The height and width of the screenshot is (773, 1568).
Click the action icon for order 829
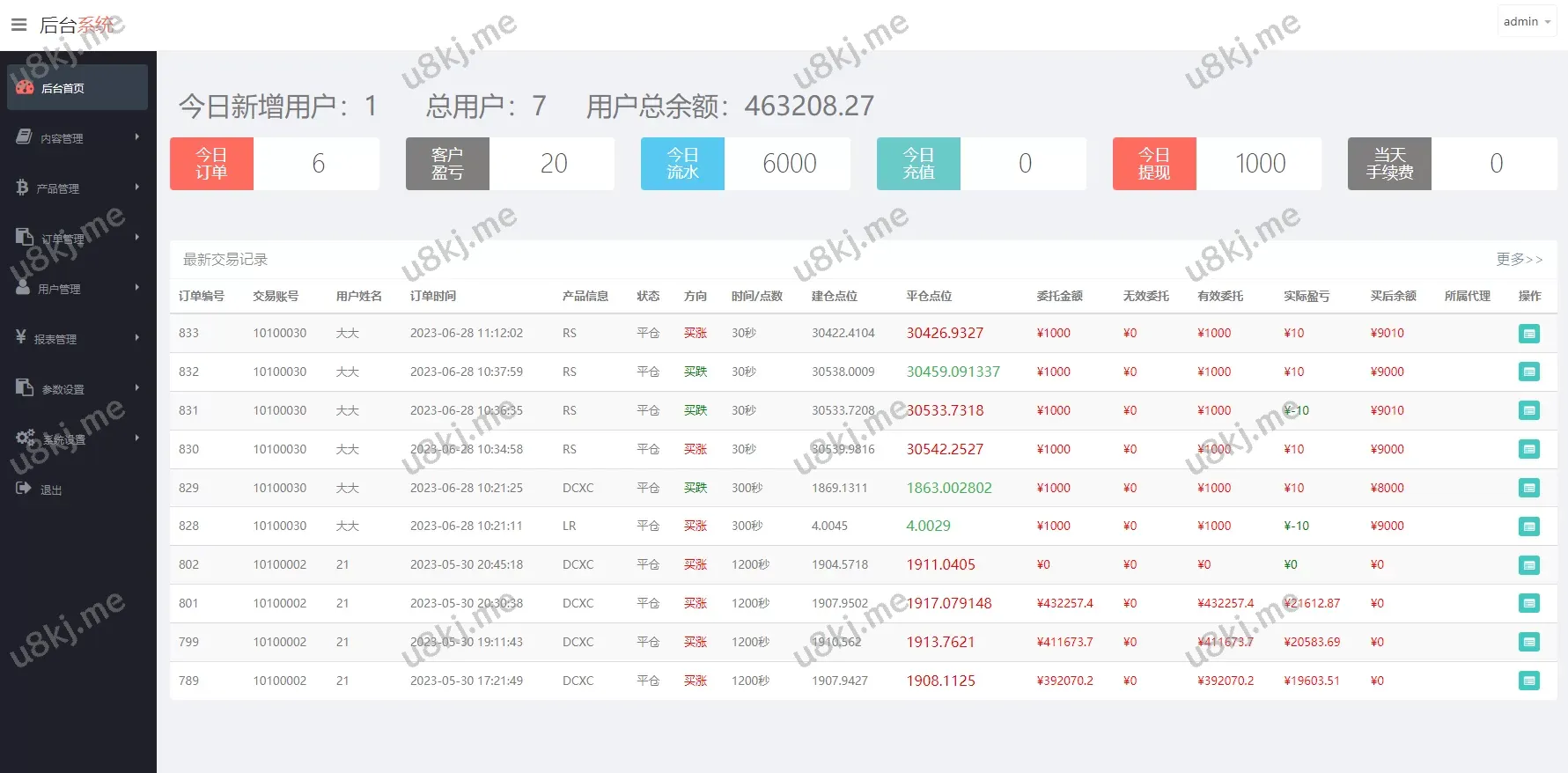click(1529, 488)
